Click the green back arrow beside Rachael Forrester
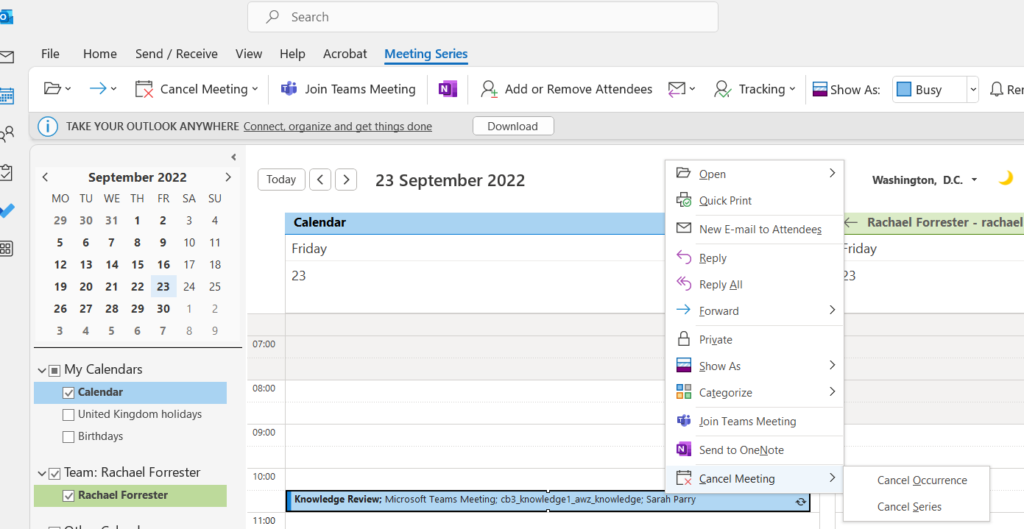Image resolution: width=1024 pixels, height=529 pixels. pyautogui.click(x=850, y=222)
